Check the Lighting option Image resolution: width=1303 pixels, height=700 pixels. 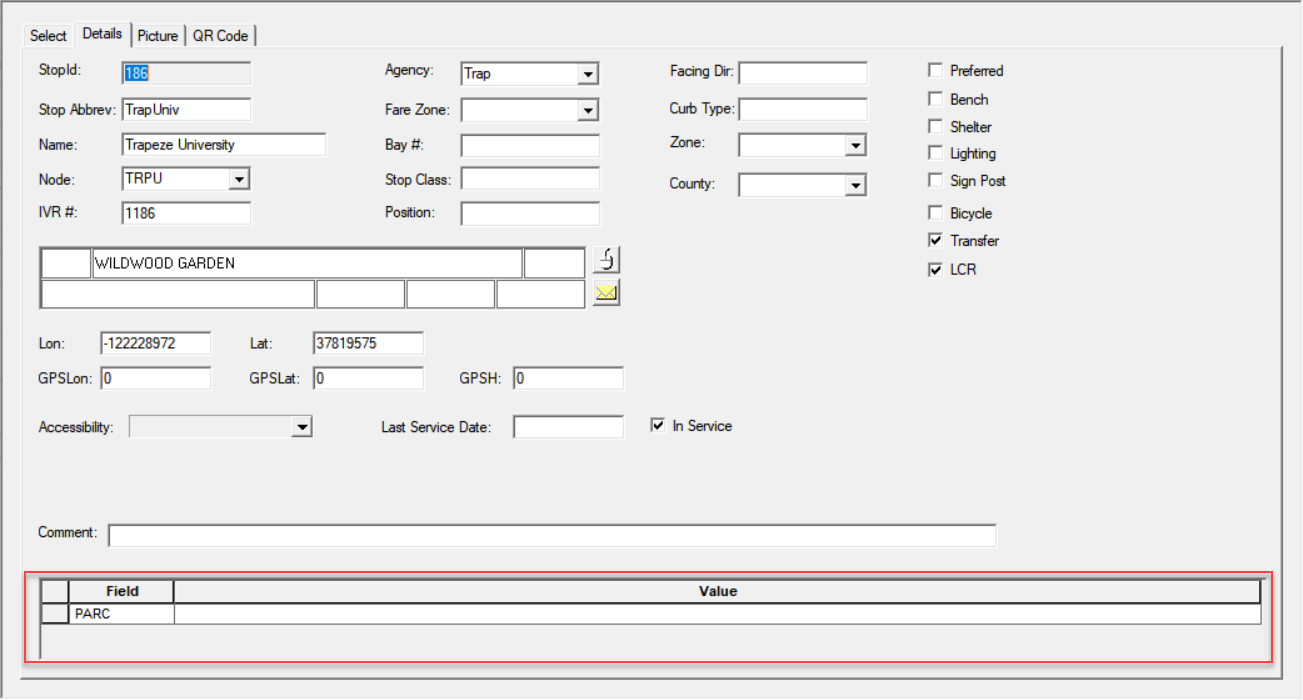click(935, 153)
